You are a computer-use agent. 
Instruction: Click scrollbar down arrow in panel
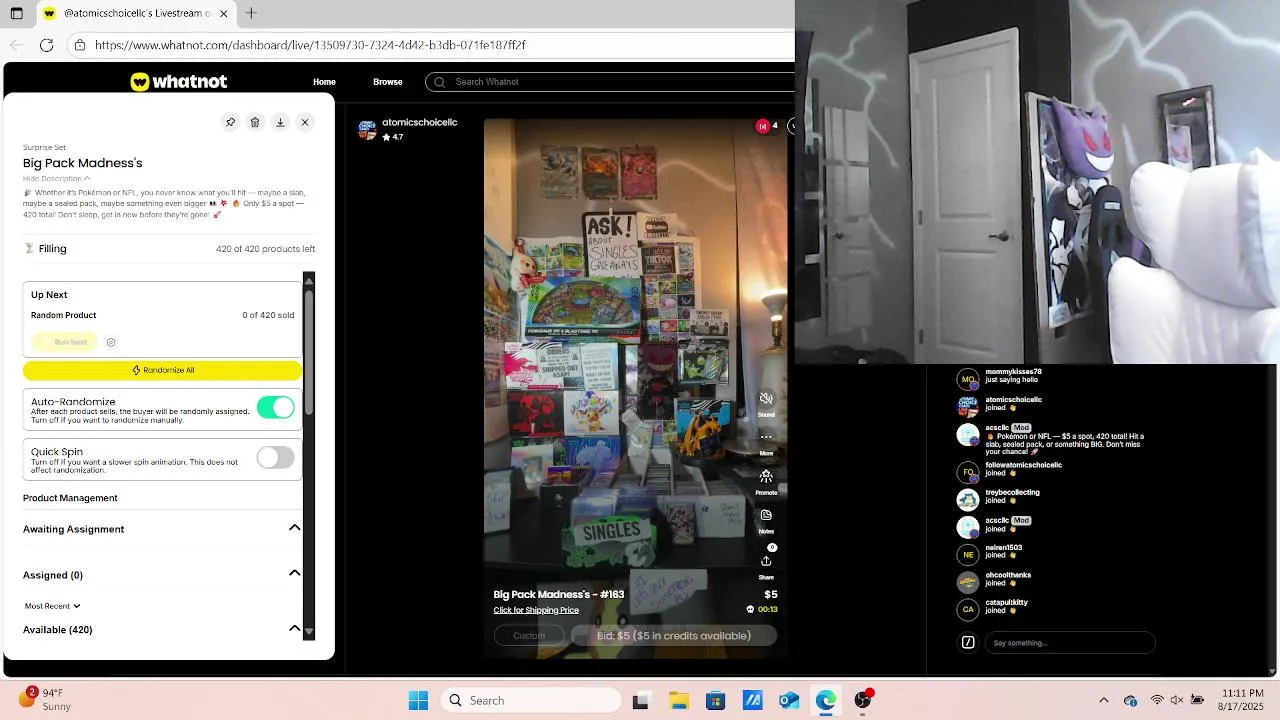[309, 632]
